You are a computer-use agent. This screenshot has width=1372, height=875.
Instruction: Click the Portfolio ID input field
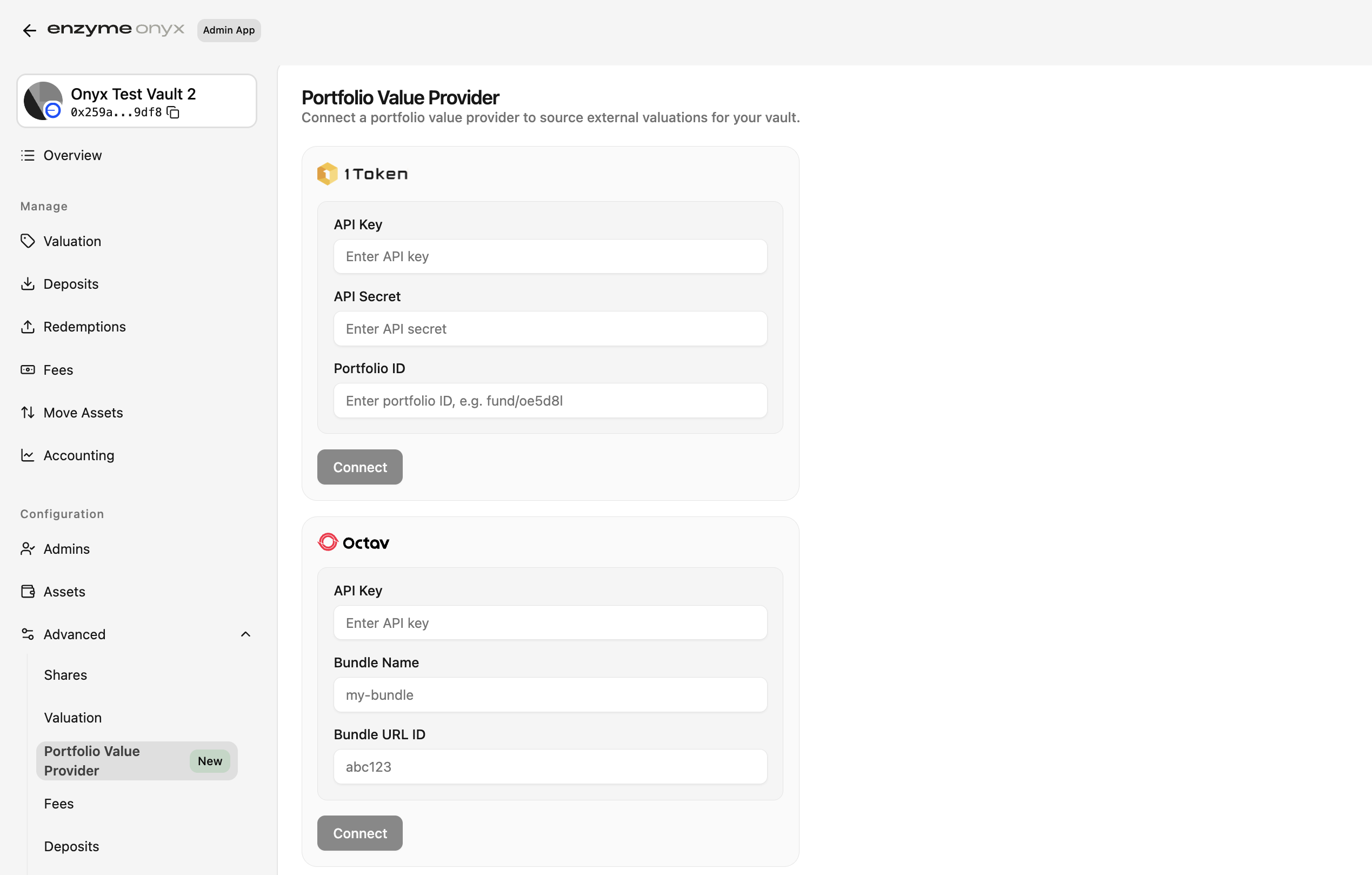550,401
